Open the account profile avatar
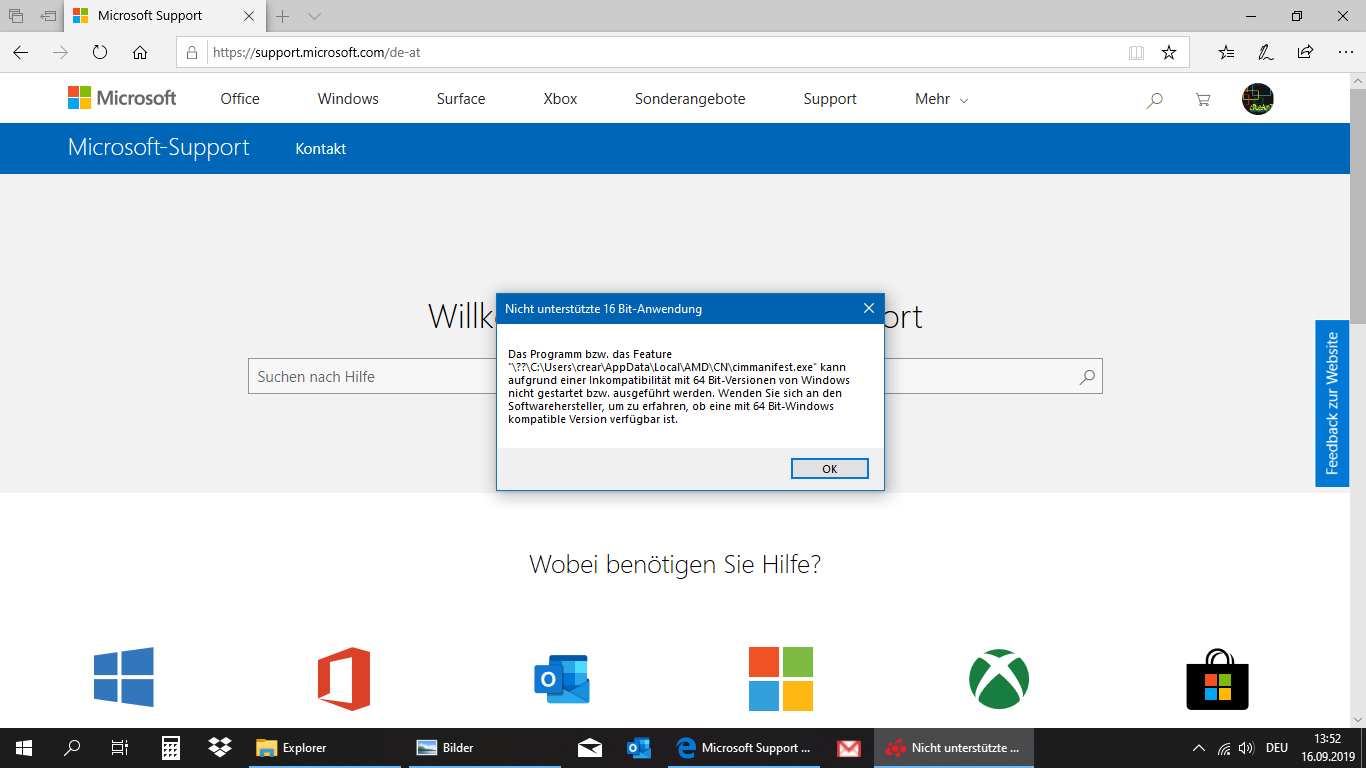The image size is (1366, 768). 1258,99
